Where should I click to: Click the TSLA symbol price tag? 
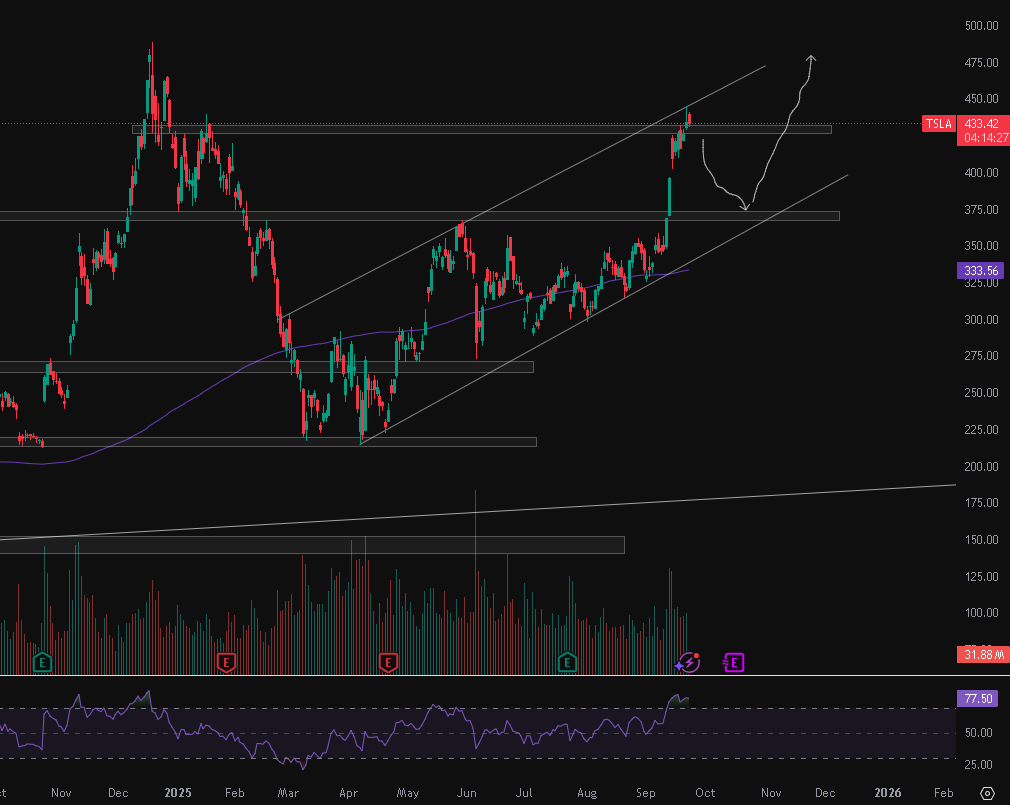[939, 124]
